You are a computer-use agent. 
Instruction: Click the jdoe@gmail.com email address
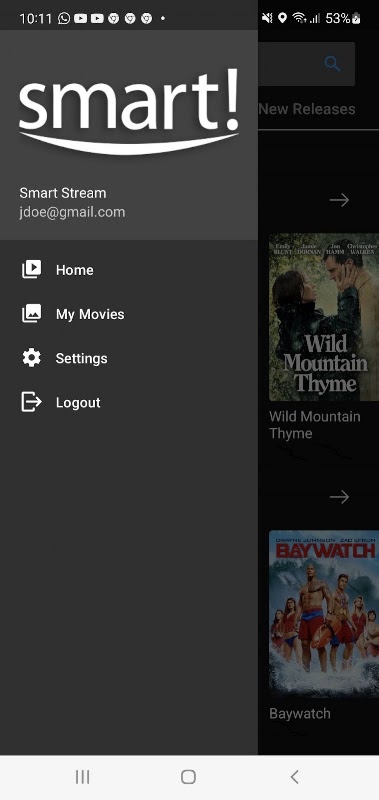(72, 212)
